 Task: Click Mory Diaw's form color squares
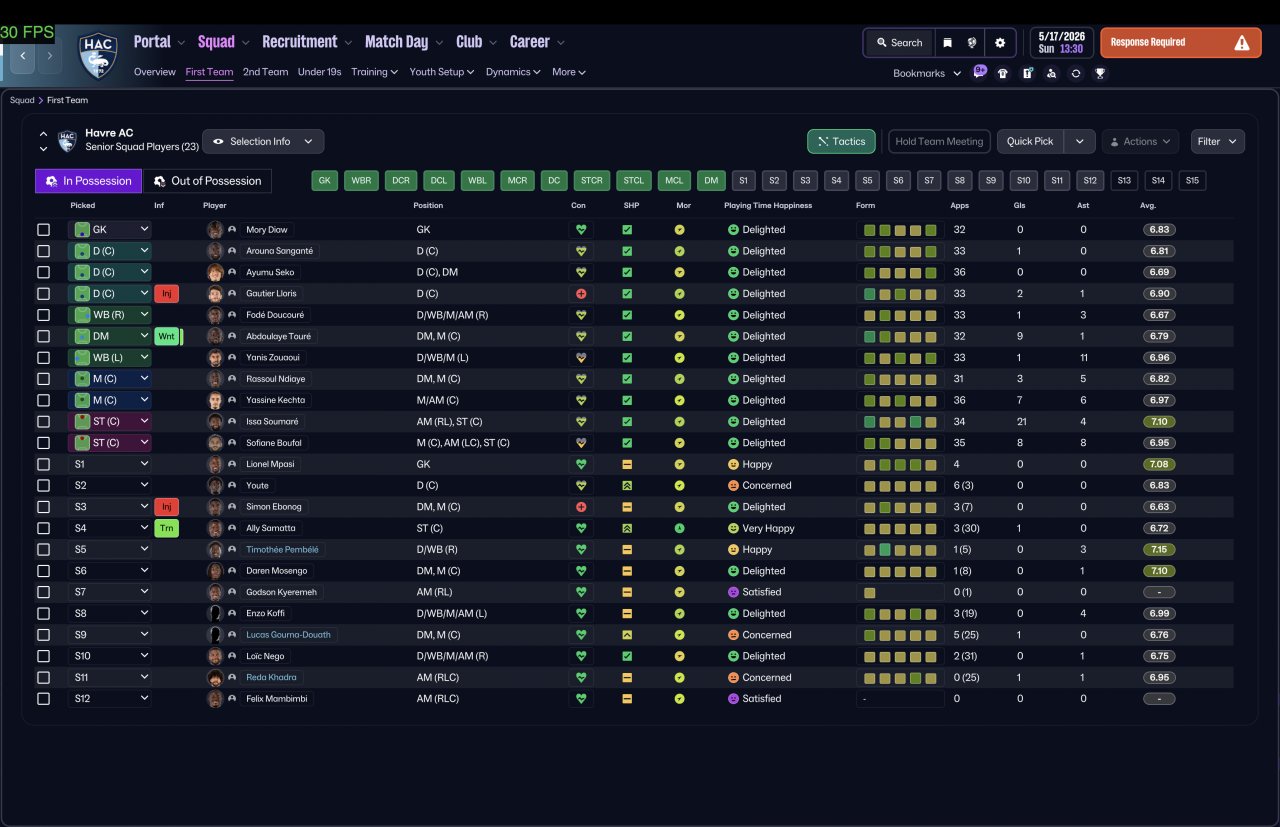[900, 230]
